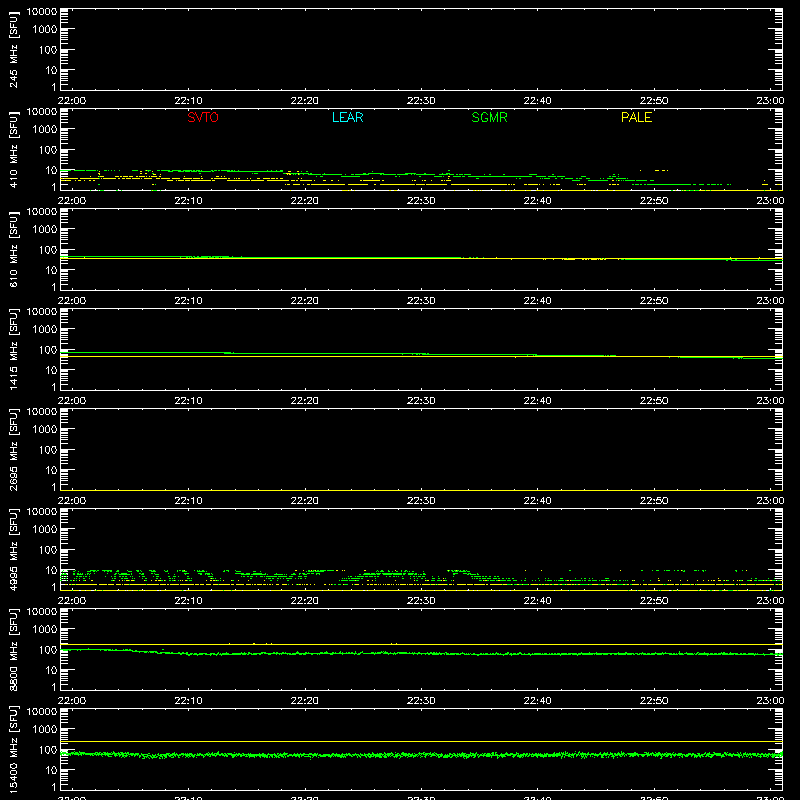Click the red SVTO station legend label

203,117
